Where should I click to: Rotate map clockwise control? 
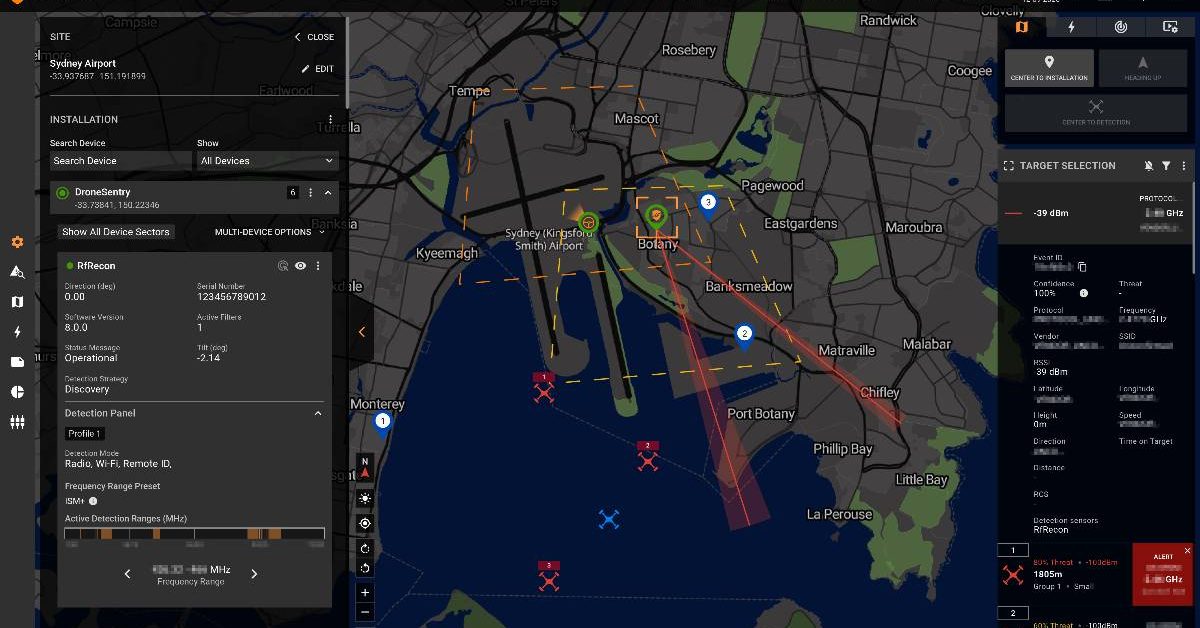[x=365, y=548]
